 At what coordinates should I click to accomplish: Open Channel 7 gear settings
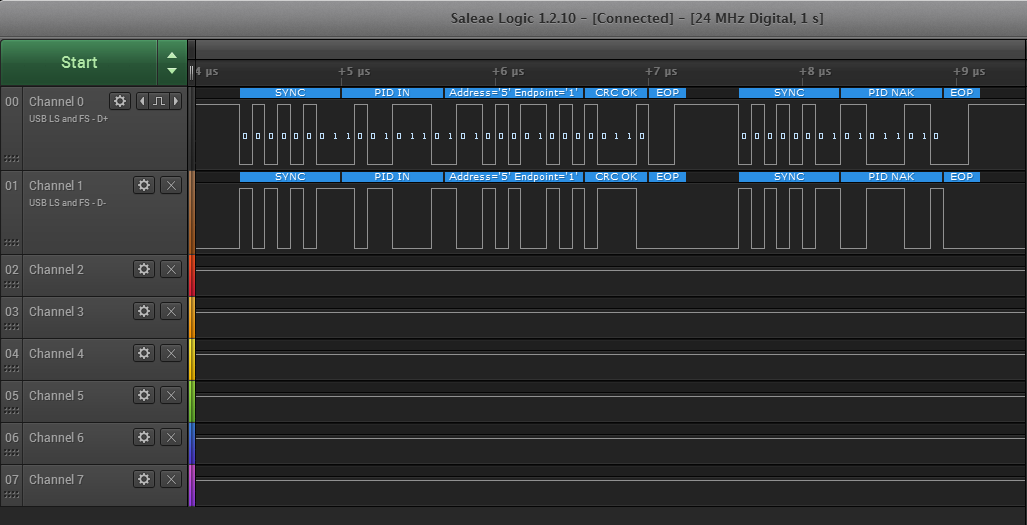[144, 479]
